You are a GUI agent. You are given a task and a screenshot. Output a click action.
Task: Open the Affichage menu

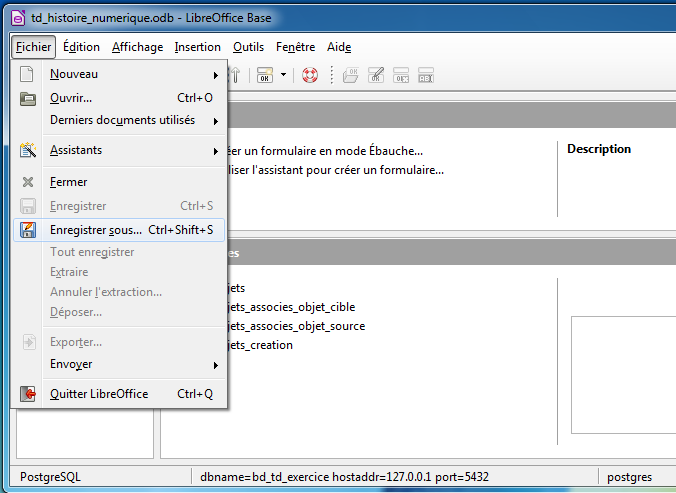(138, 47)
